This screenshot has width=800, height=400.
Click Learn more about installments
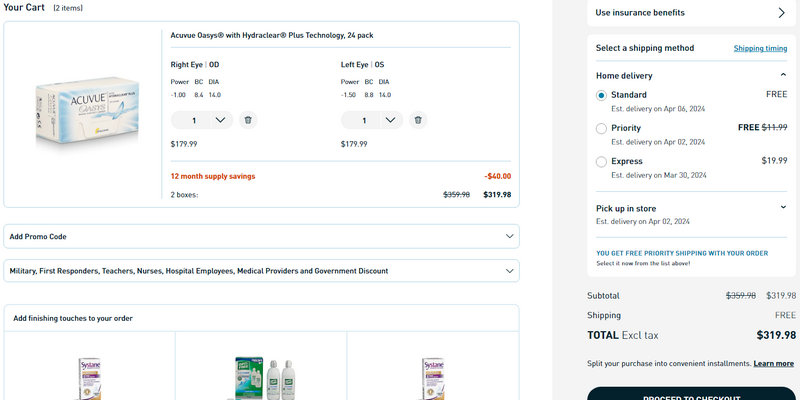[773, 363]
